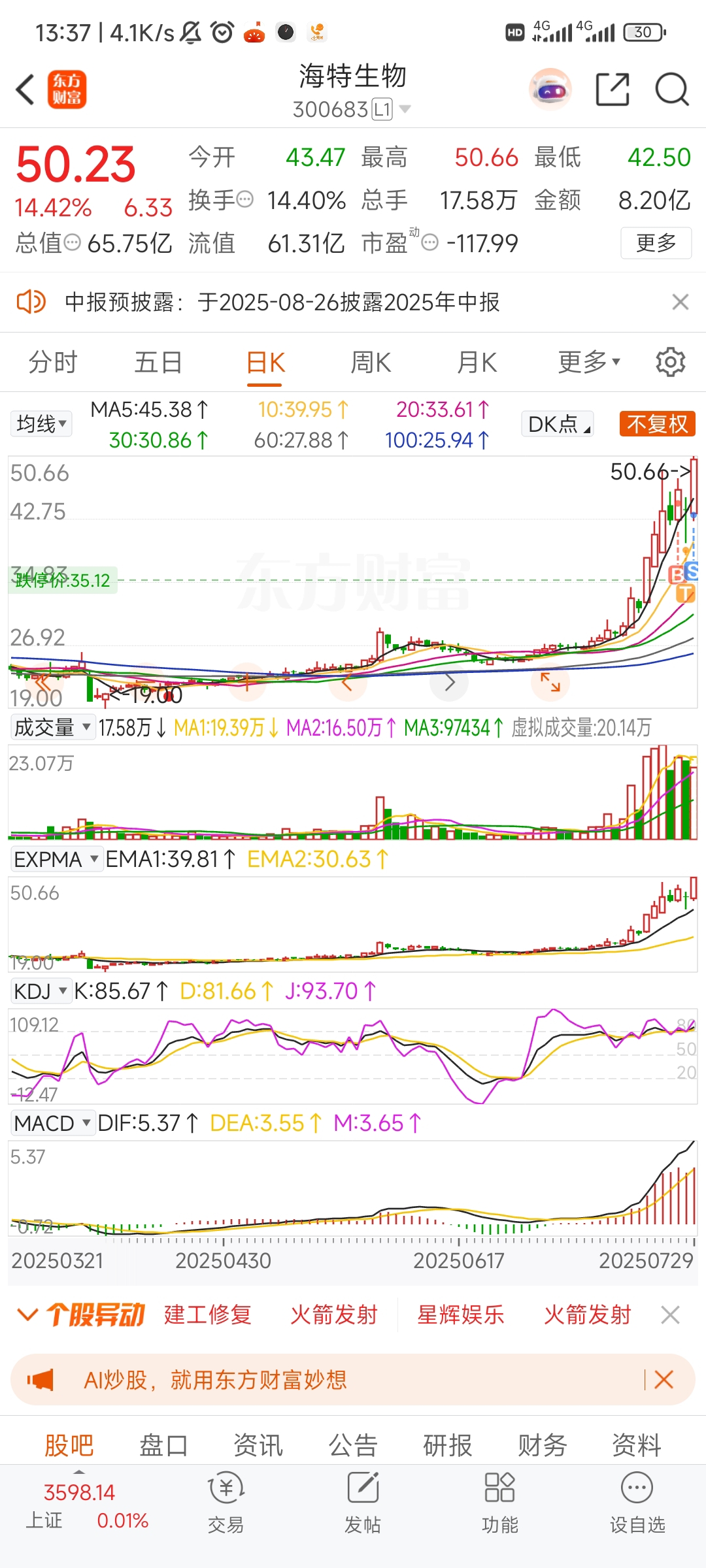Screen dimensions: 706x1568
Task: Open 星辉娱乐 stock movement link
Action: click(461, 1315)
